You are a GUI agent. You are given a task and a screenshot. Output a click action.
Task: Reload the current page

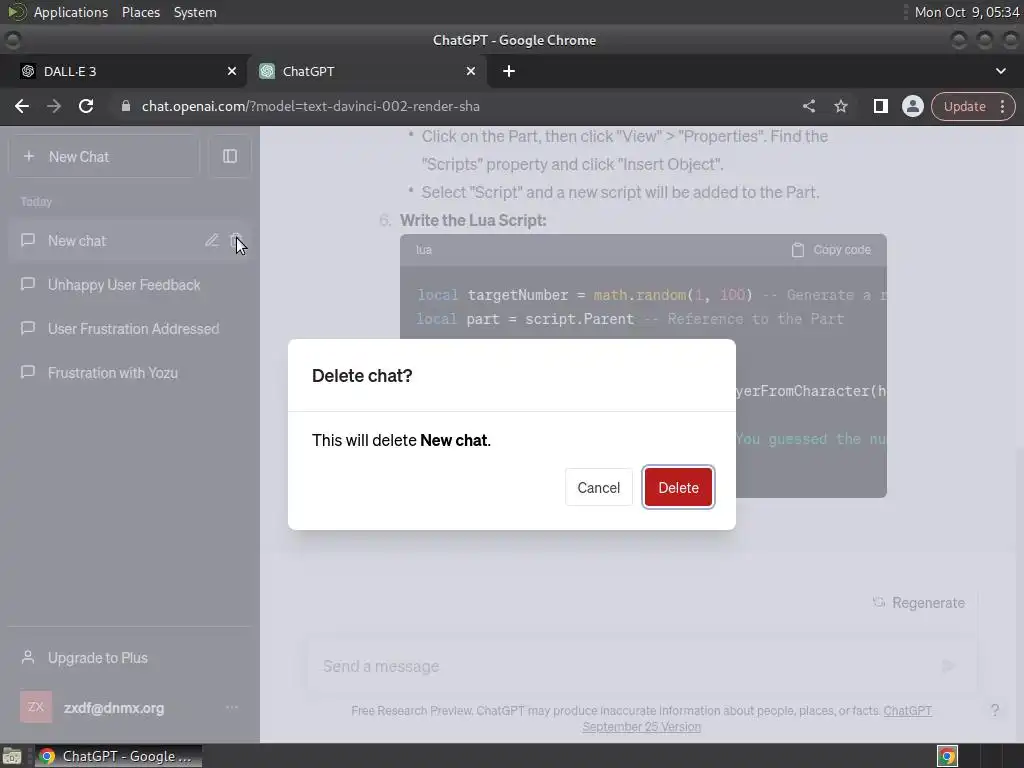[86, 106]
